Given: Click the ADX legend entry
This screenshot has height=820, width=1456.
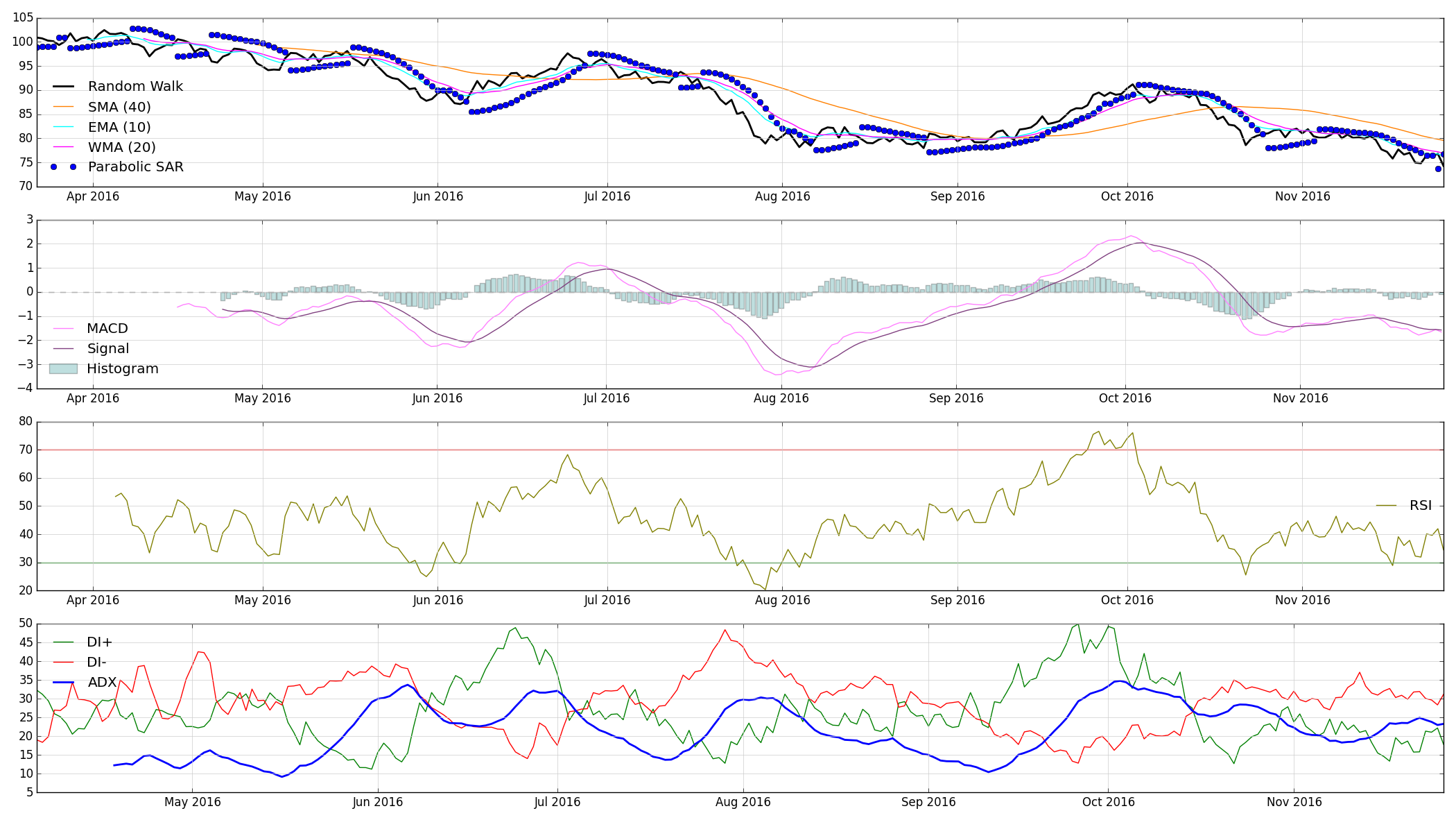Looking at the screenshot, I should coord(102,683).
